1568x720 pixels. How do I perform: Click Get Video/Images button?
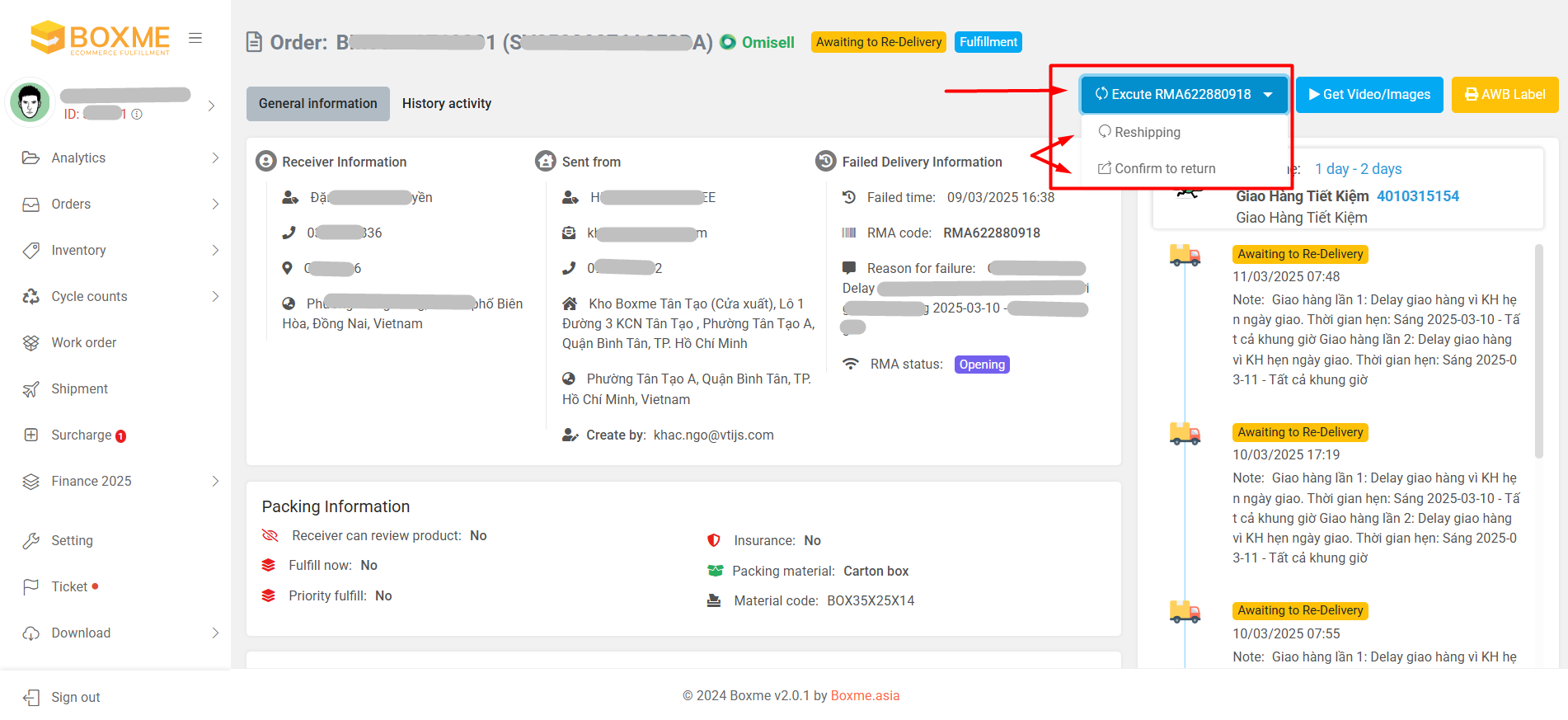[1369, 94]
